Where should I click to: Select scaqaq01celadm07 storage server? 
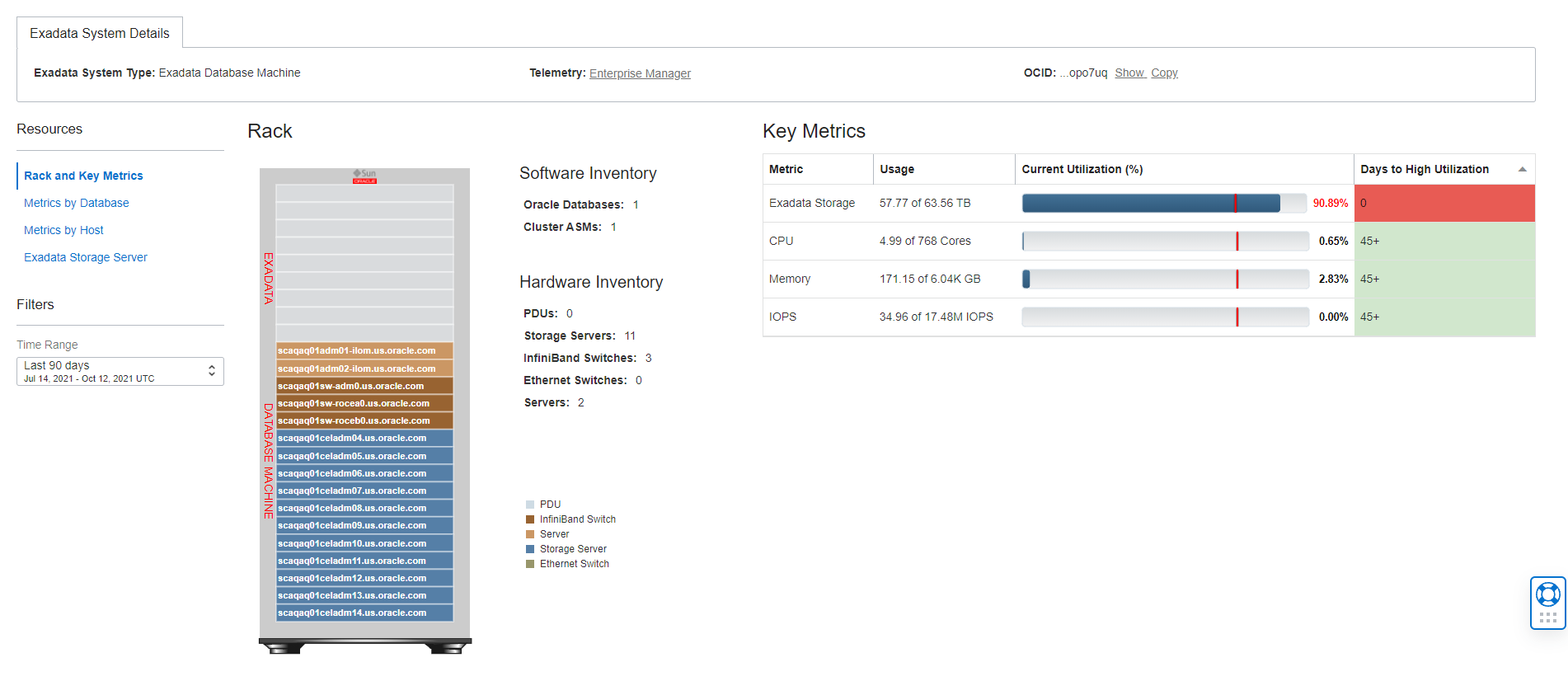pos(364,491)
